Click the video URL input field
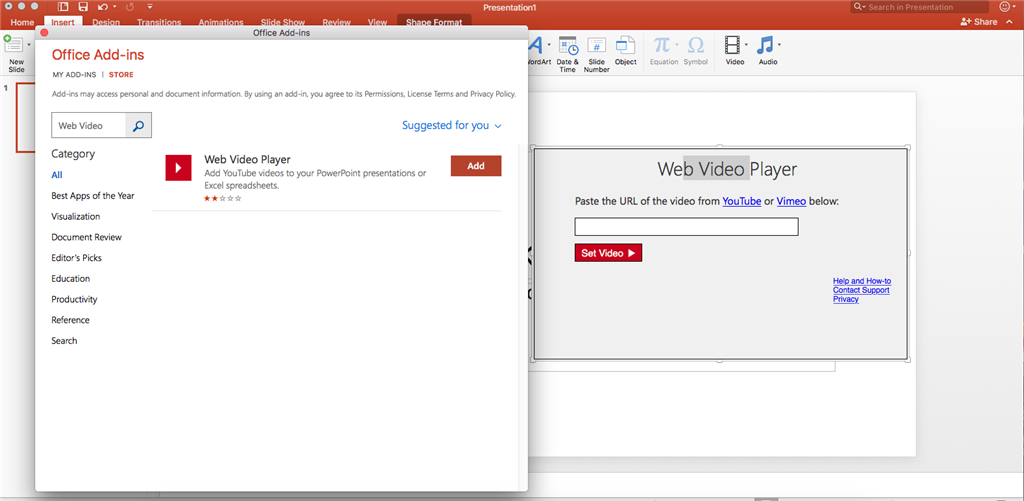Screen dimensions: 1024x501 coord(686,227)
